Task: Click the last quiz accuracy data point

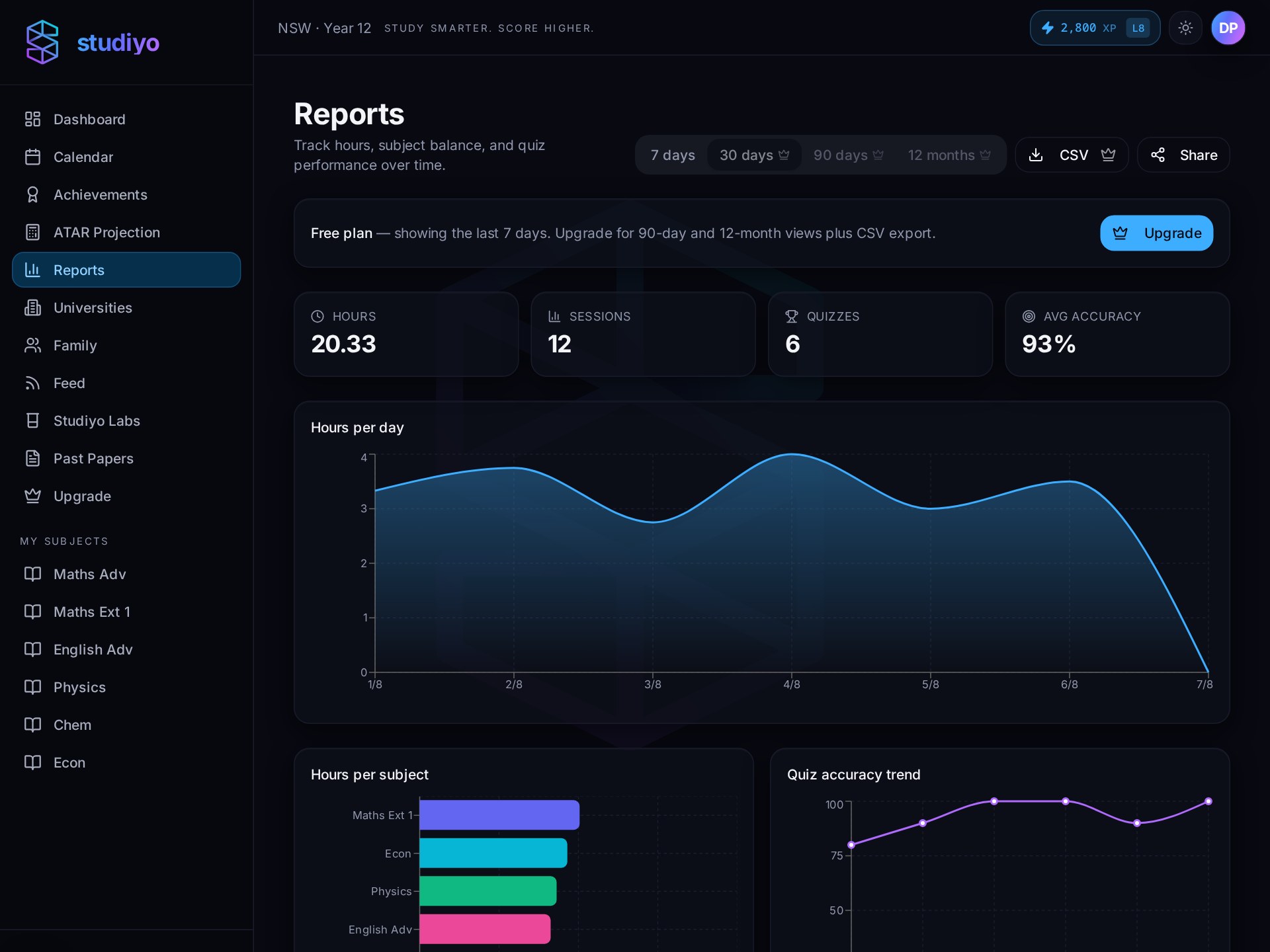Action: point(1208,801)
